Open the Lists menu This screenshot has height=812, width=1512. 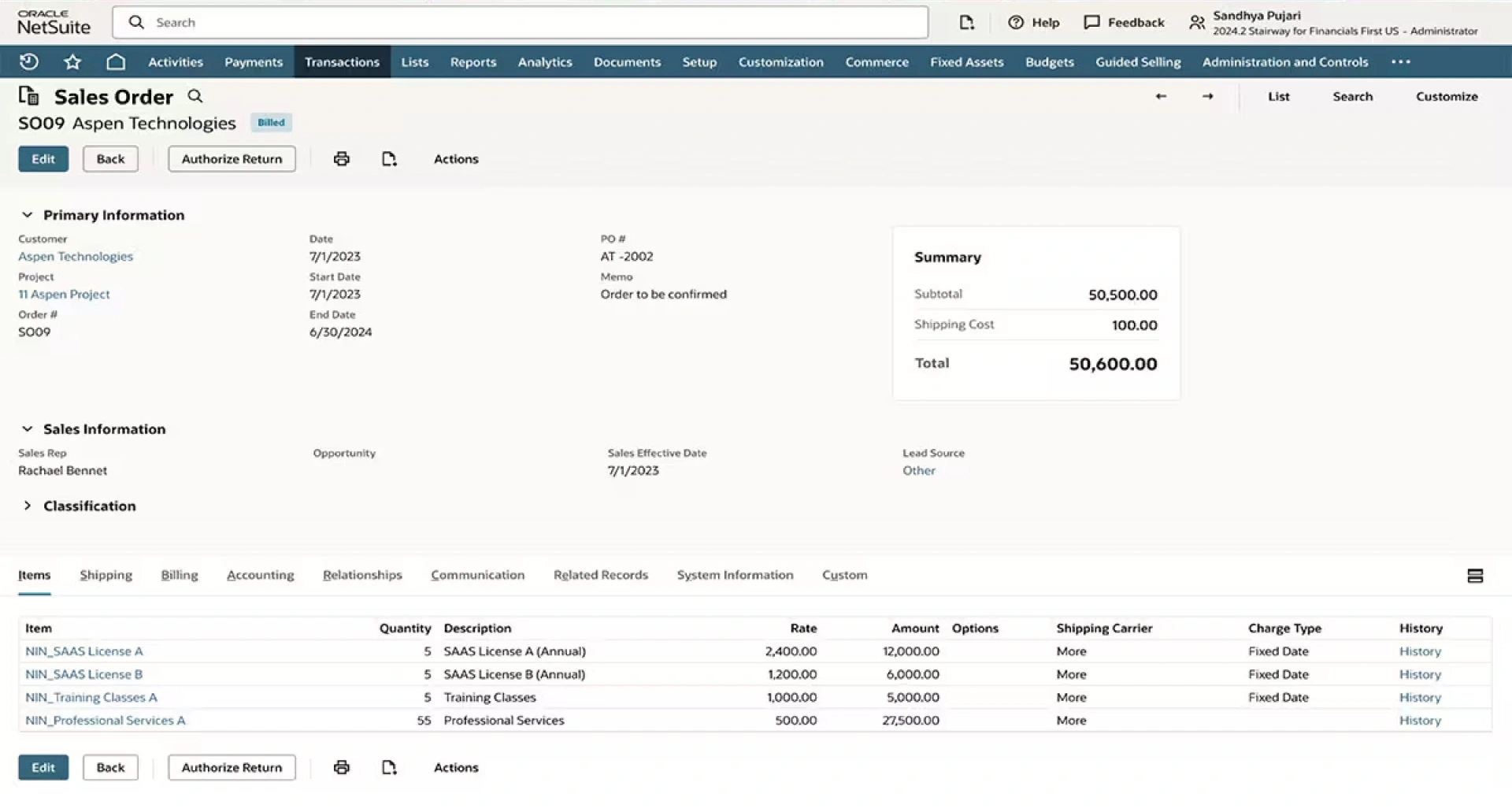tap(415, 61)
